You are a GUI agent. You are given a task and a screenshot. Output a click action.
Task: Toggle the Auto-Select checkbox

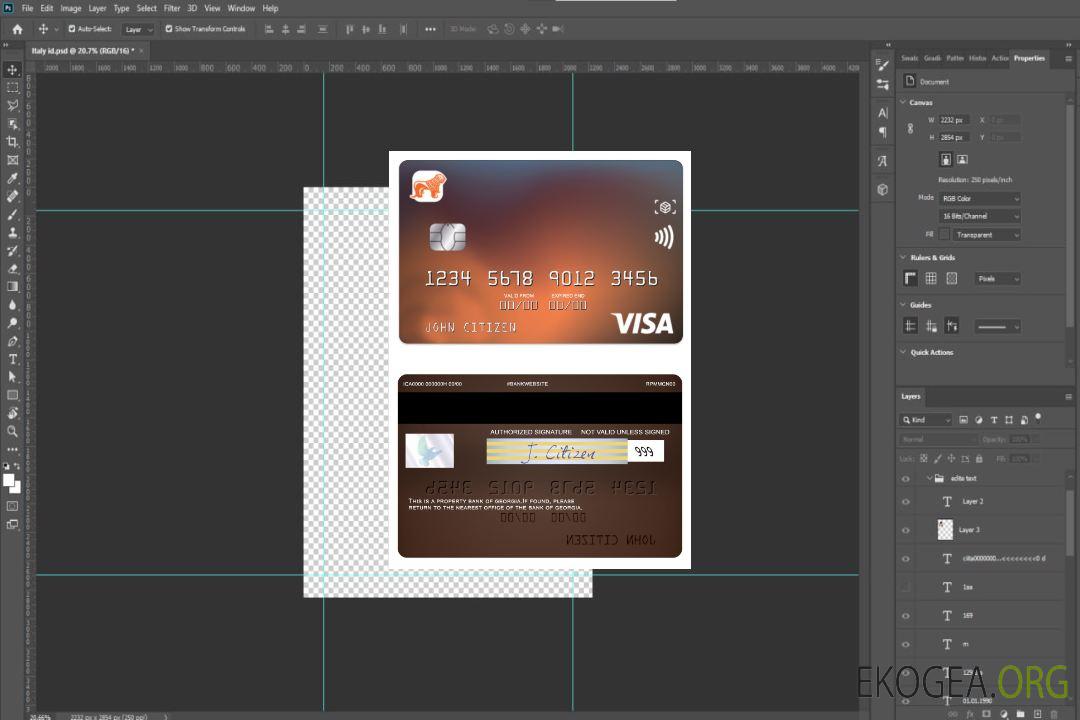click(72, 29)
